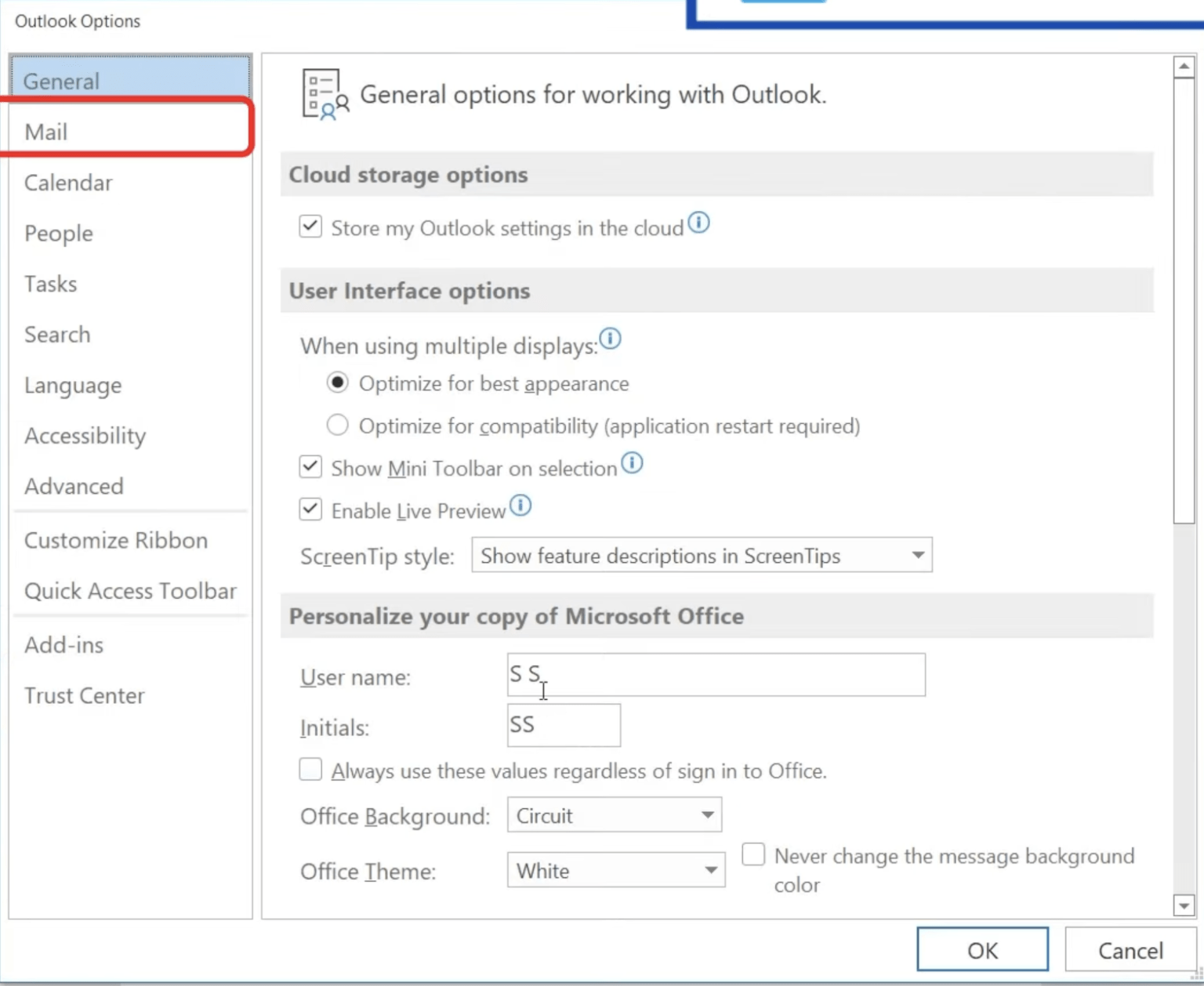Click the info icon beside Enable Live Preview
Screen dimensions: 1204x986
point(520,506)
